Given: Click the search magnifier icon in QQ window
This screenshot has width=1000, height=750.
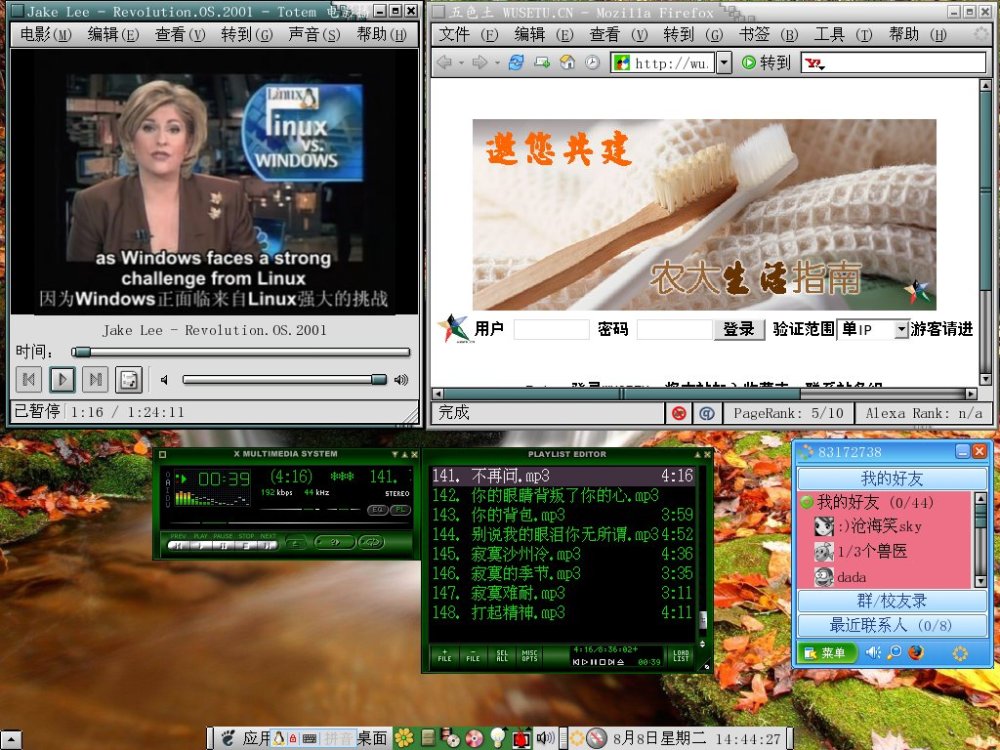Looking at the screenshot, I should point(894,652).
